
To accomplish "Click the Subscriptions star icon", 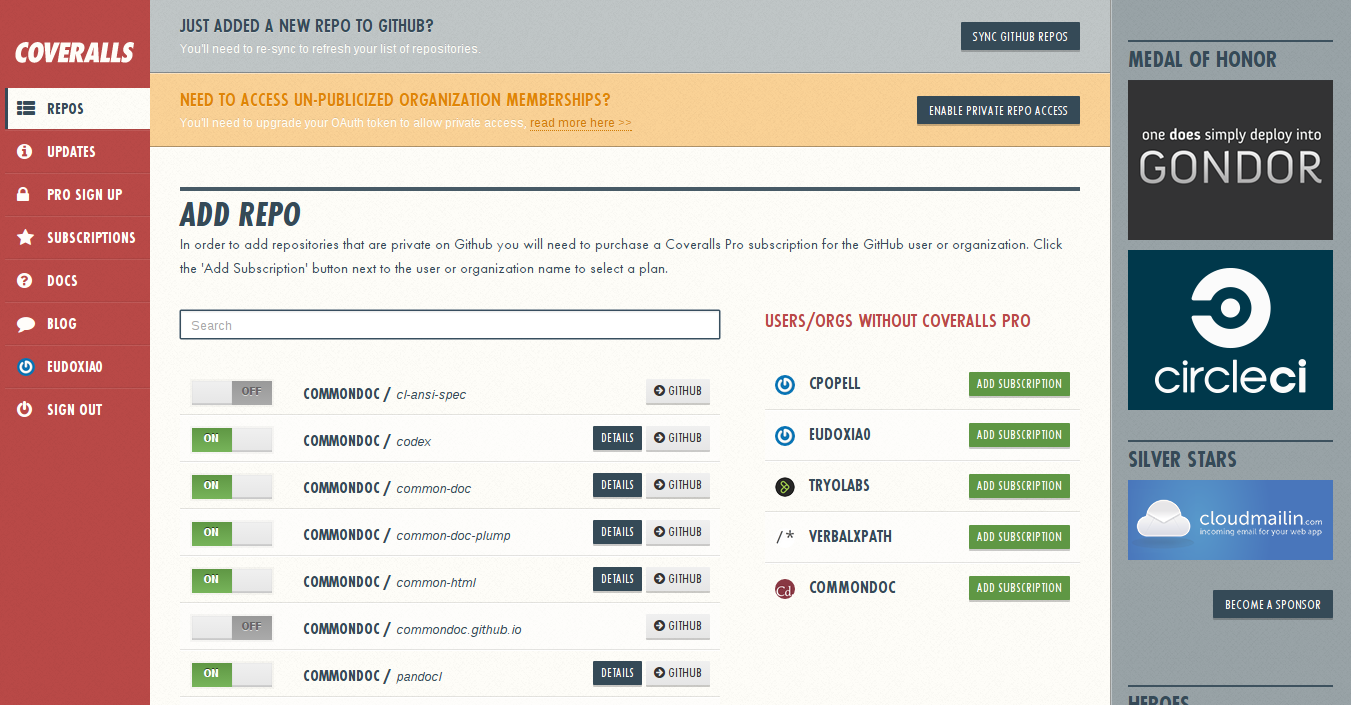I will [x=26, y=237].
